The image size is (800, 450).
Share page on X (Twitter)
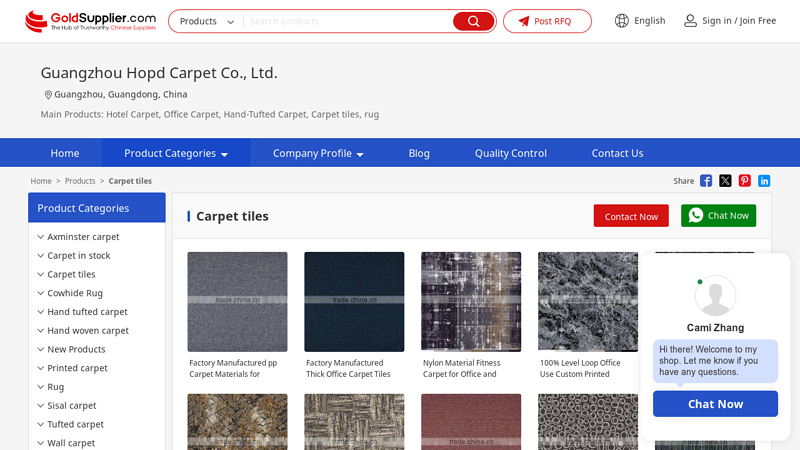[725, 181]
